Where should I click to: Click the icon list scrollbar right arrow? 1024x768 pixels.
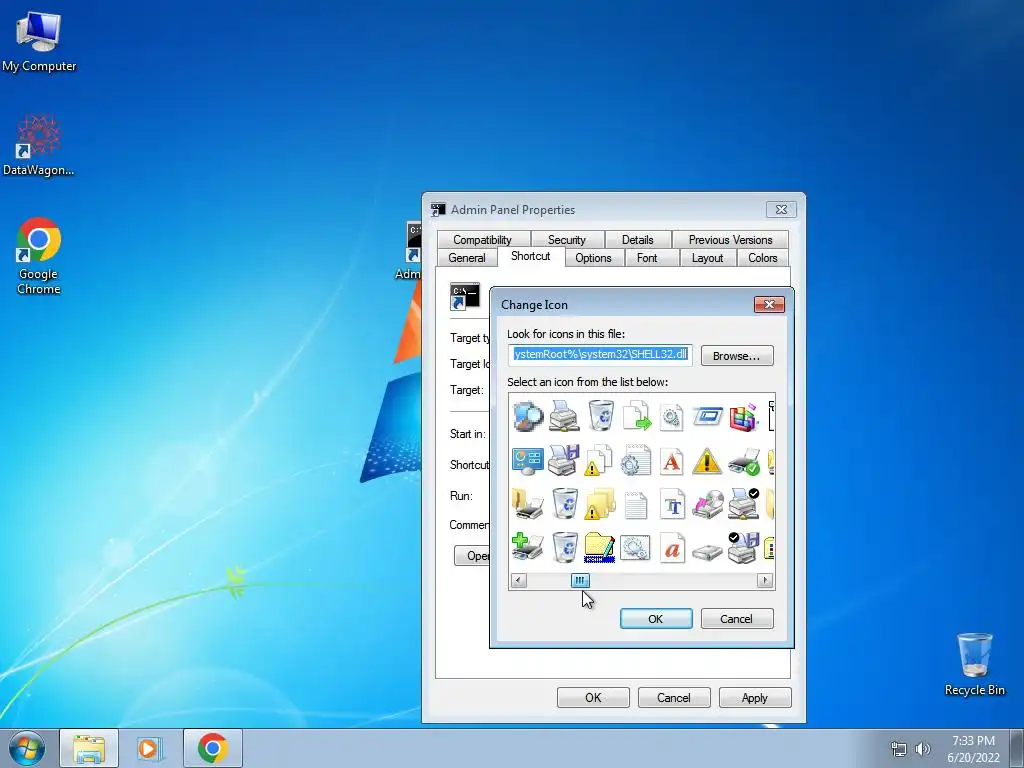click(x=765, y=580)
